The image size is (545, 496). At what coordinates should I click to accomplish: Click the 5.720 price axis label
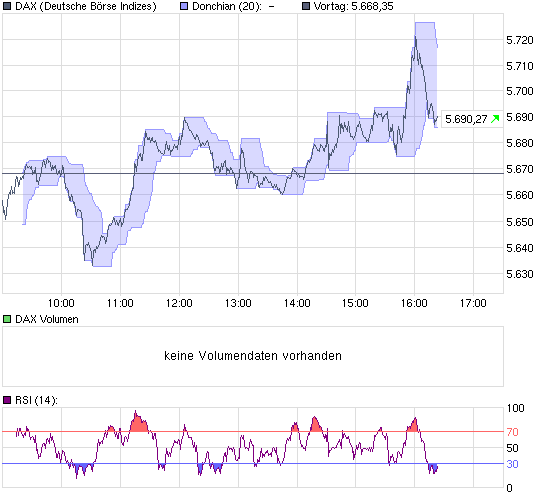click(x=520, y=40)
